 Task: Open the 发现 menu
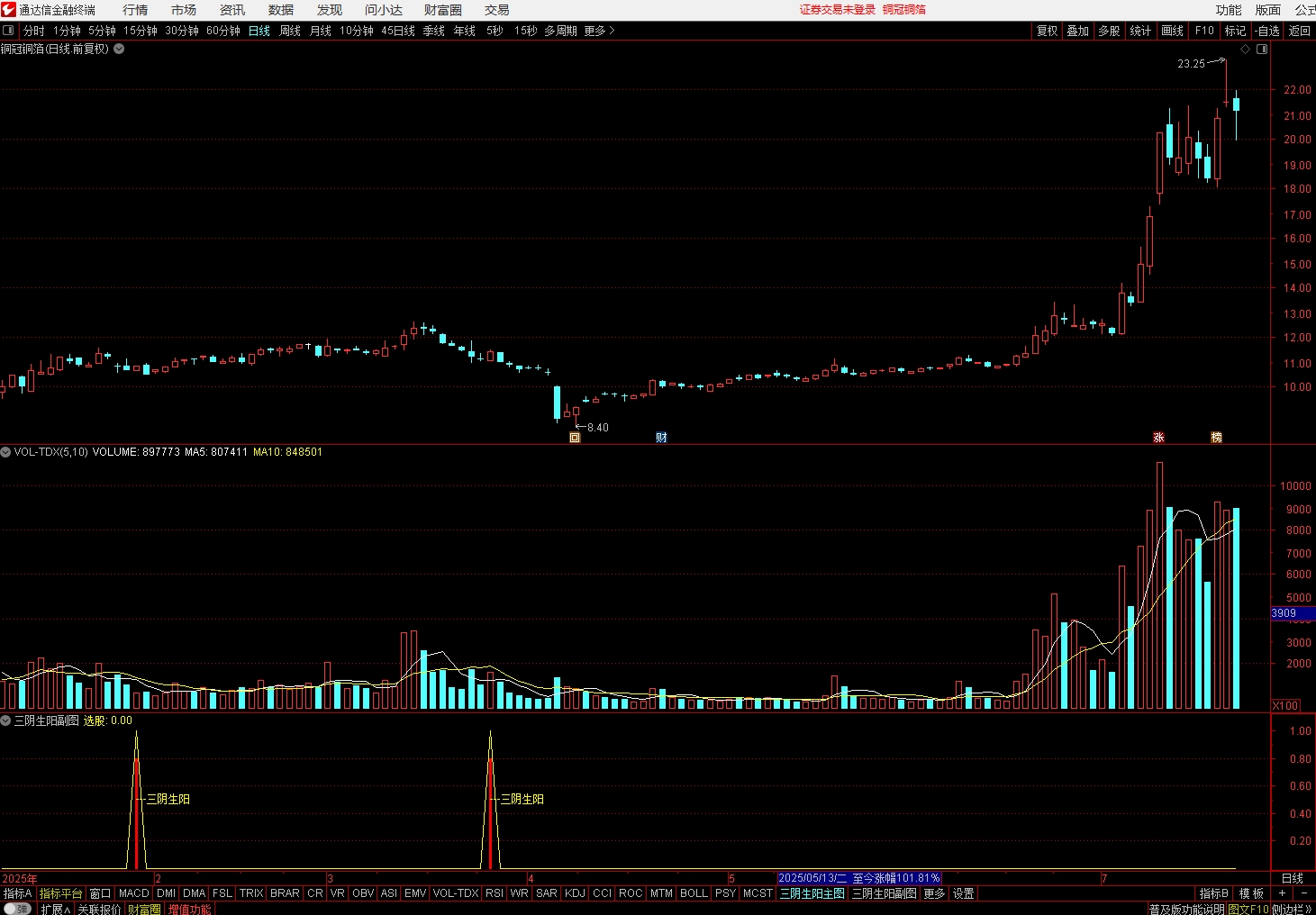330,10
